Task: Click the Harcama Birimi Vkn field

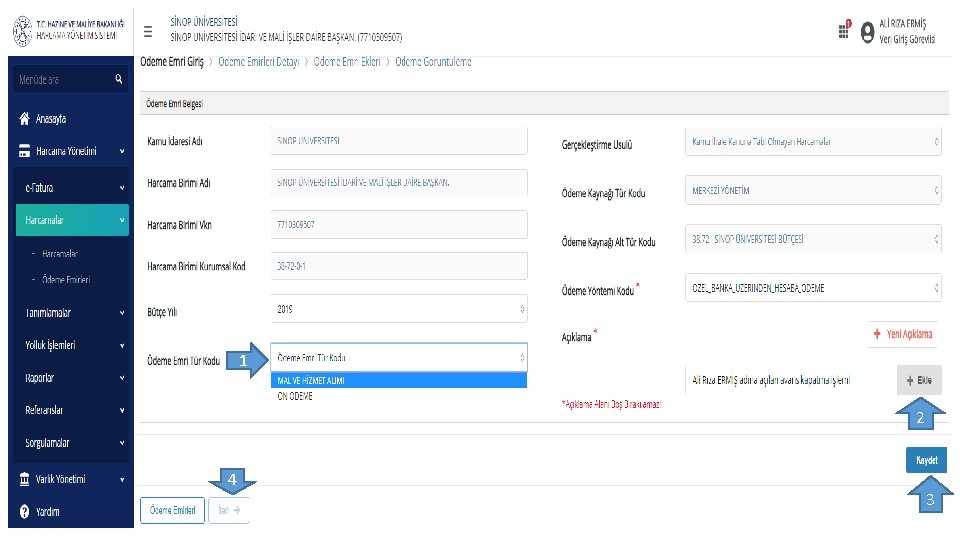Action: coord(399,225)
